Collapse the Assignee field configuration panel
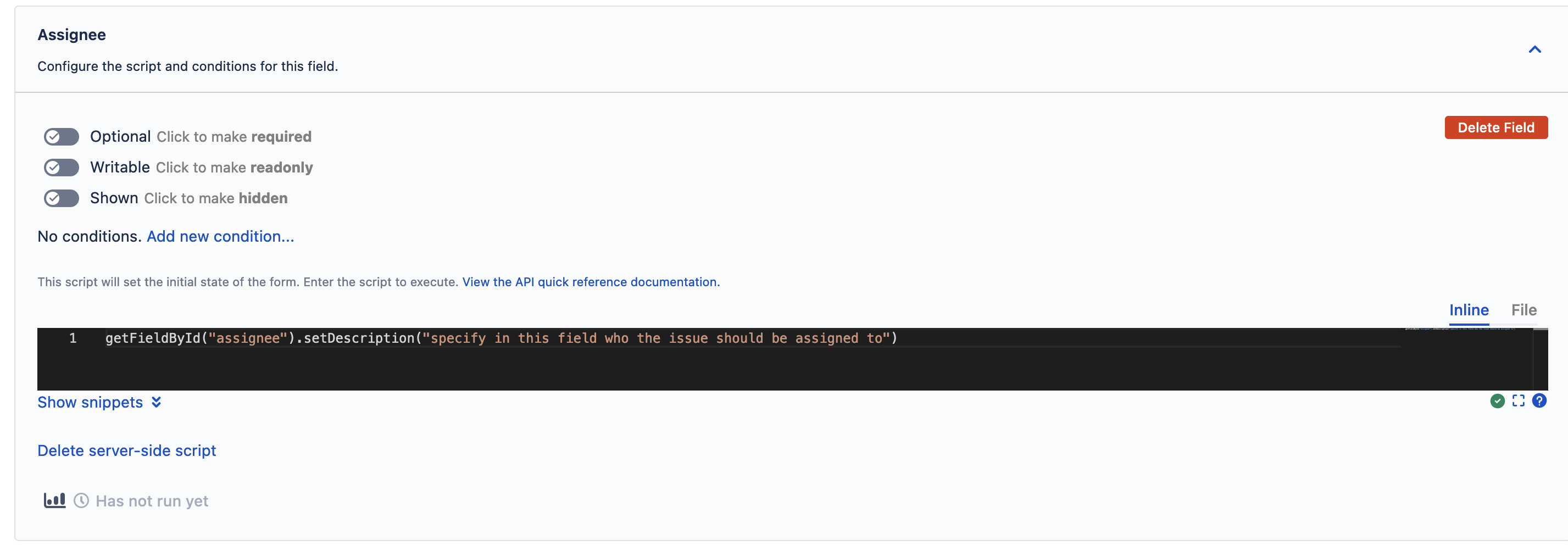 (x=1534, y=50)
